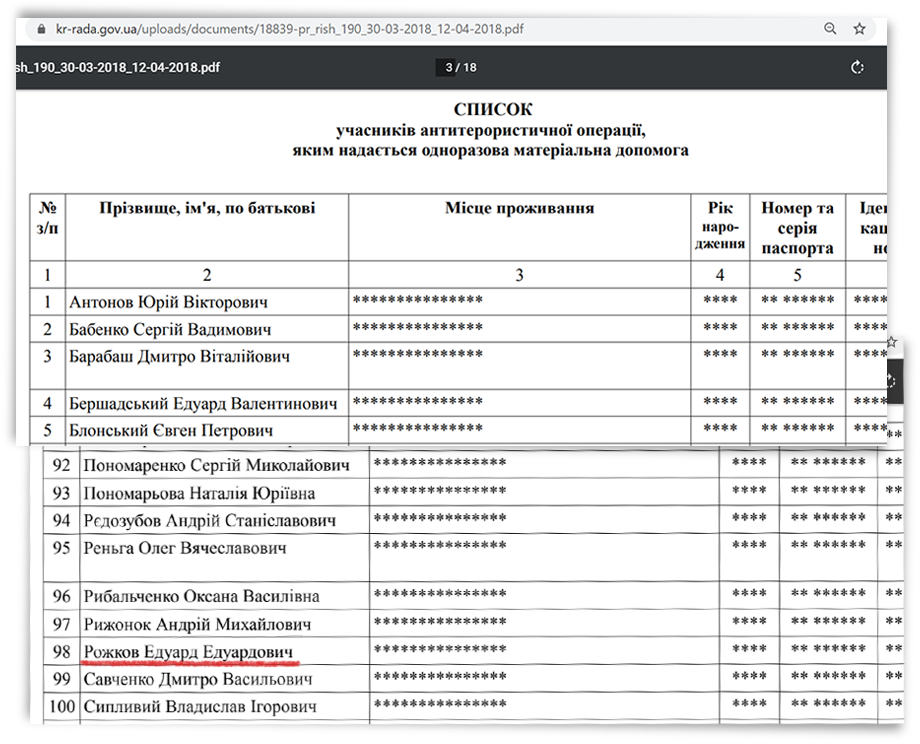The width and height of the screenshot is (920, 744).
Task: Click row number 98 in the table
Action: coord(61,652)
